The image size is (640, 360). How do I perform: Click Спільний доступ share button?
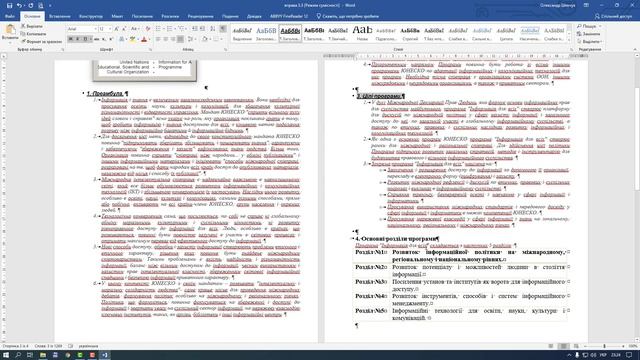point(613,17)
